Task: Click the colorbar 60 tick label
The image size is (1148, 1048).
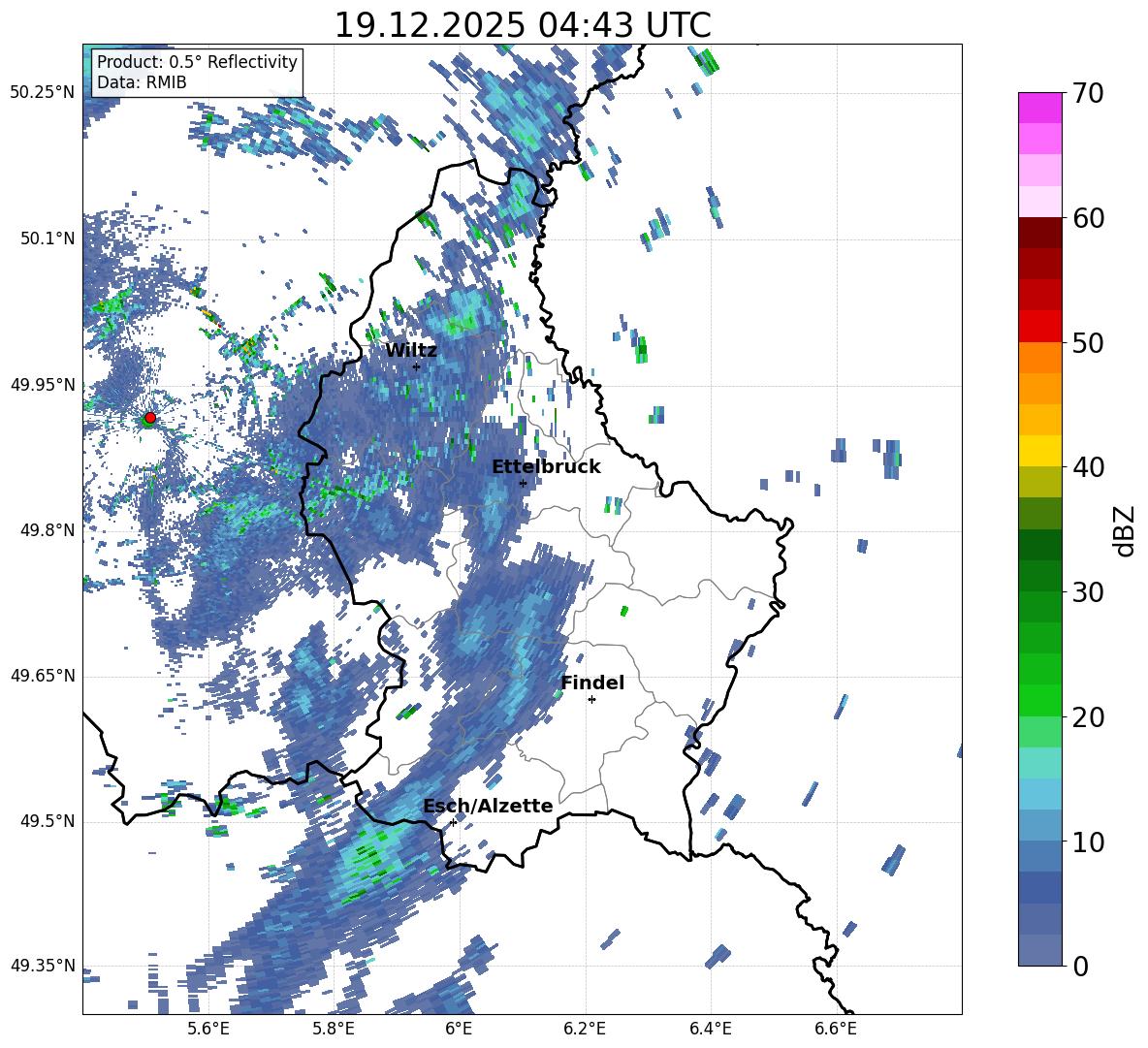Action: (x=1088, y=218)
